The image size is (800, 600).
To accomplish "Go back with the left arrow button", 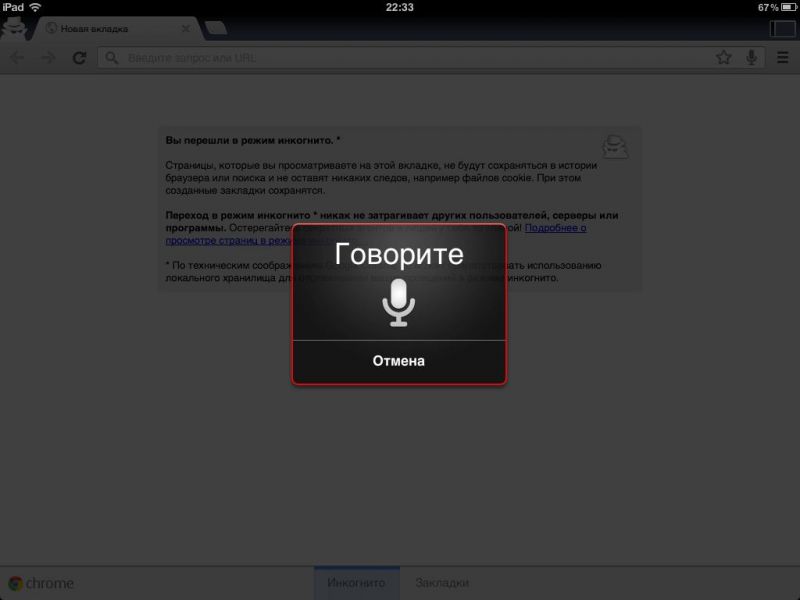I will point(17,58).
